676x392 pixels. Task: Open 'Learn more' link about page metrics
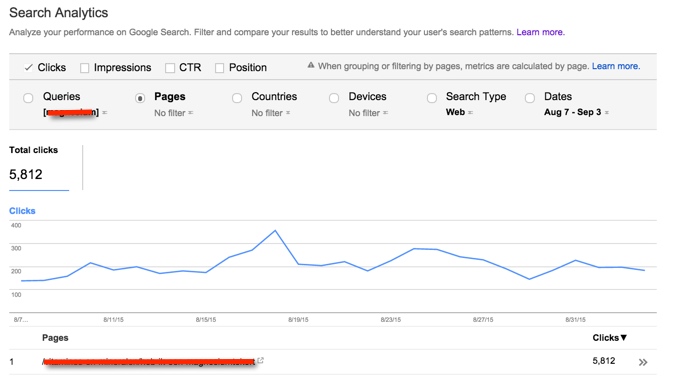616,66
